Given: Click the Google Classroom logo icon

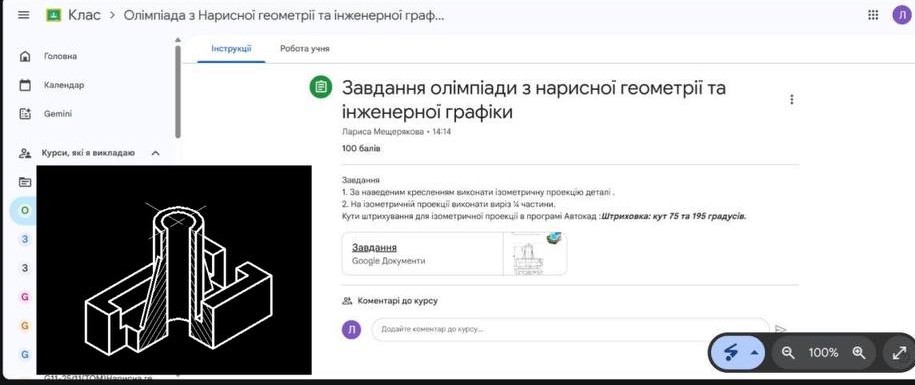Looking at the screenshot, I should [54, 15].
